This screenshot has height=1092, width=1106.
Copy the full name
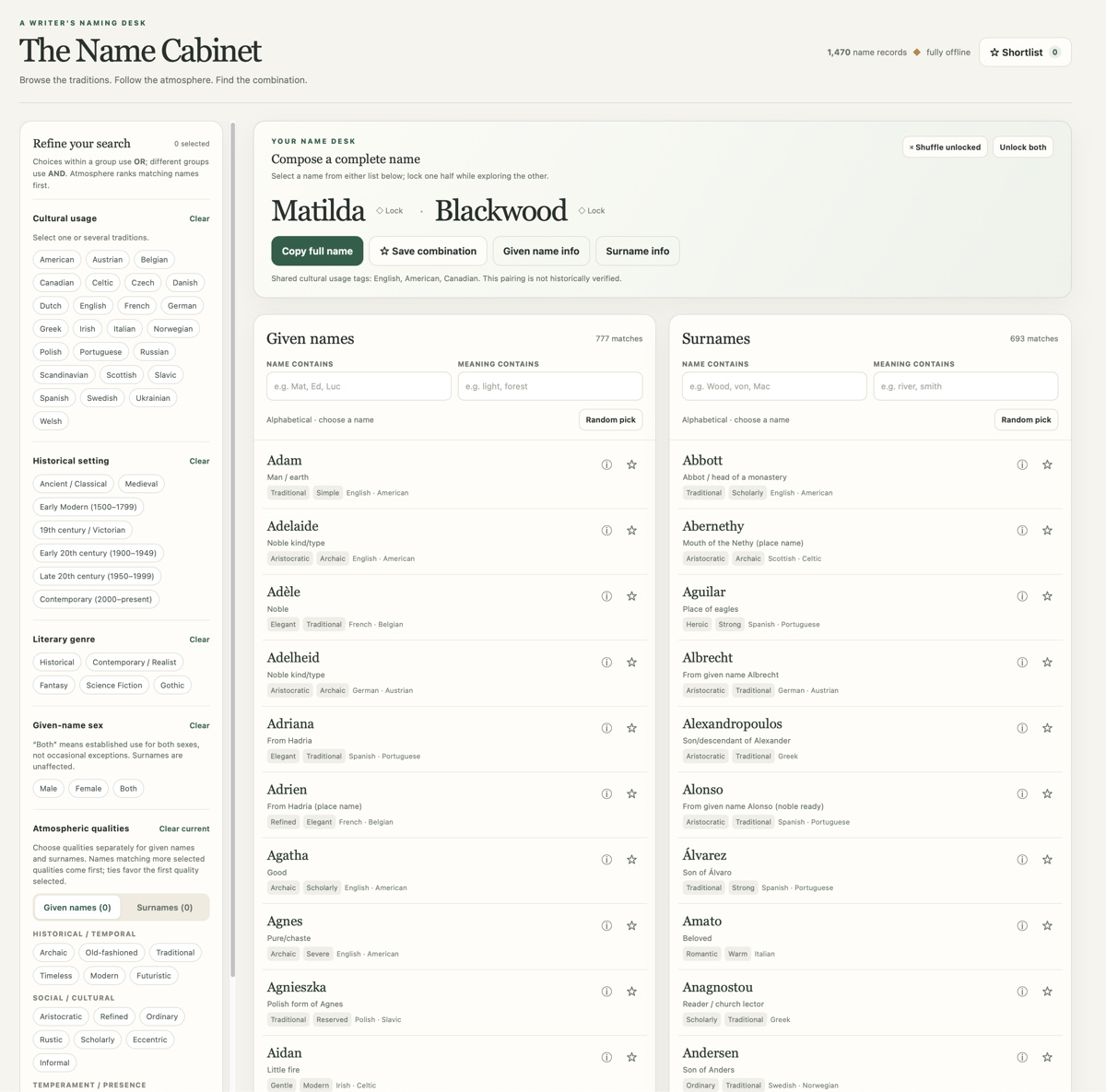pos(317,251)
